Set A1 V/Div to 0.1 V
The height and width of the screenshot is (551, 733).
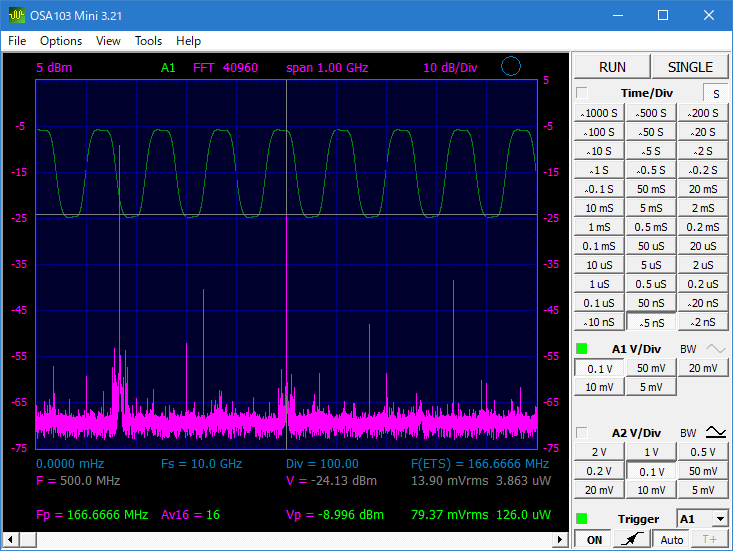(599, 368)
